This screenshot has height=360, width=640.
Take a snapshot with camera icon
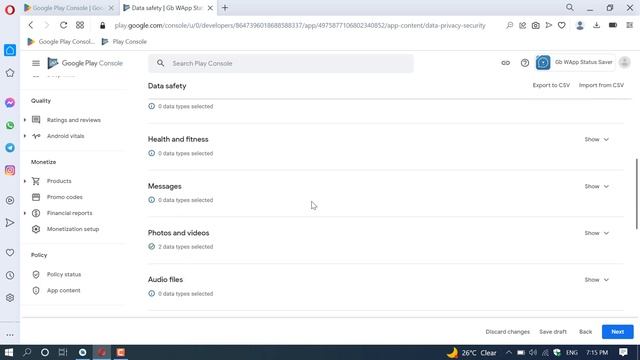[x=536, y=25]
